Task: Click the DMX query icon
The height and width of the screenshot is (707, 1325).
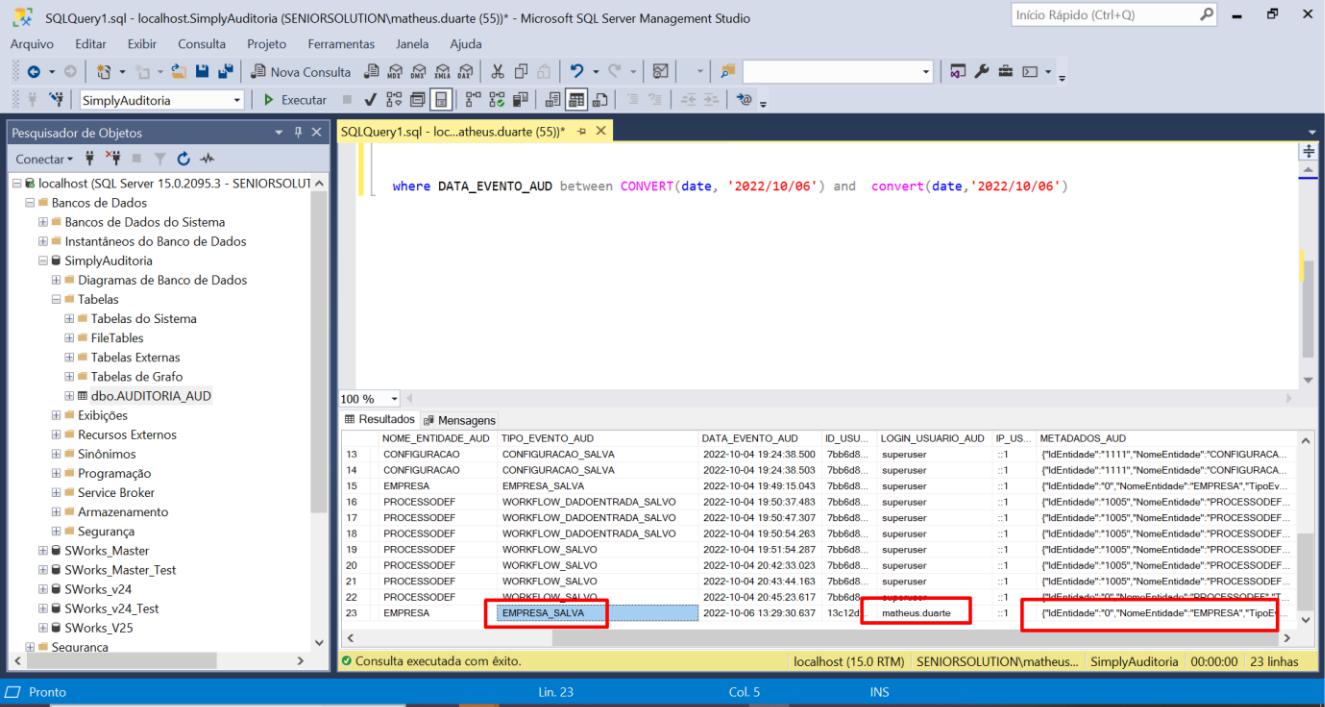Action: 417,71
